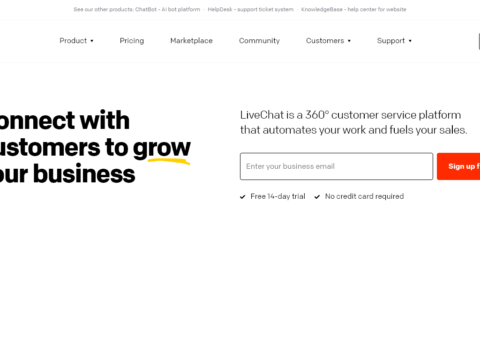Click the Product menu label

click(73, 41)
